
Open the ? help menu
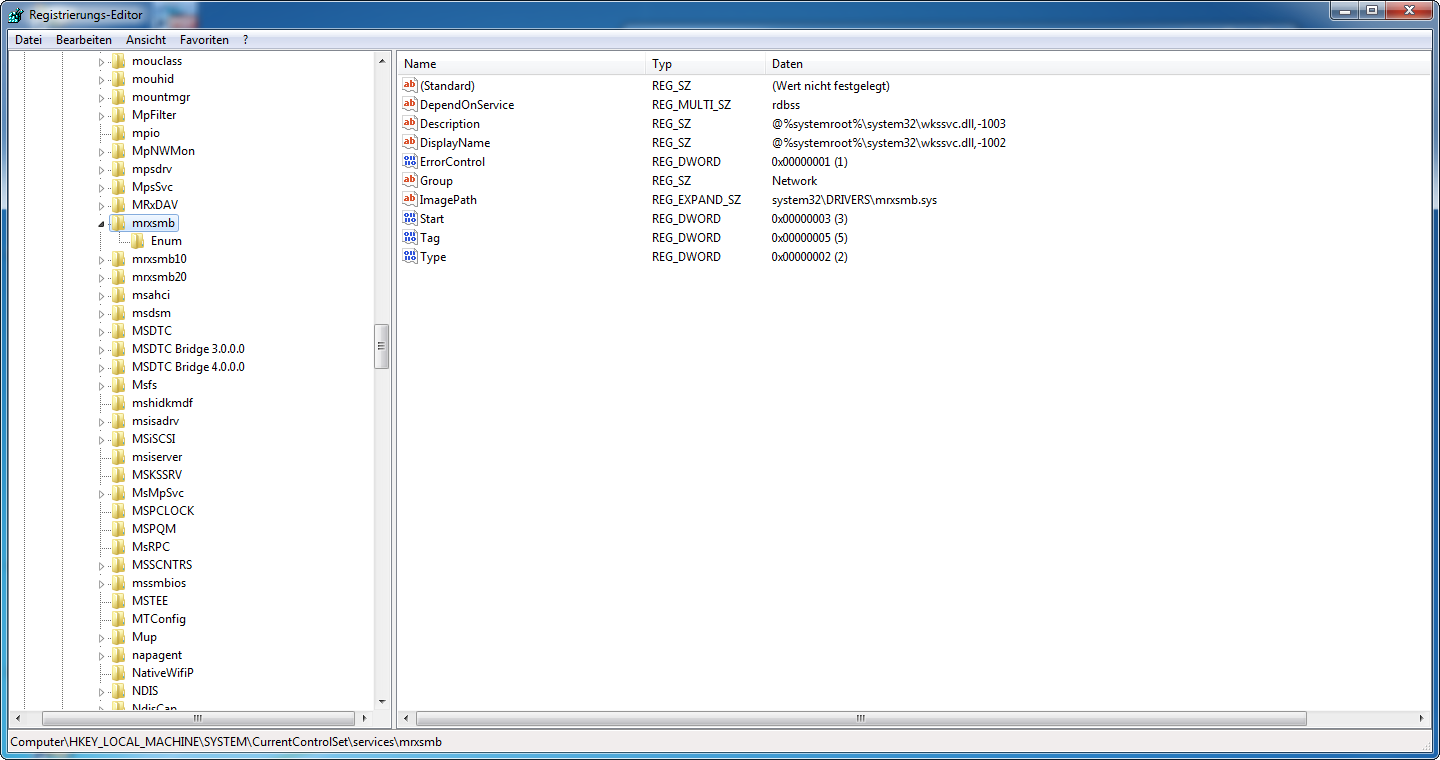245,40
